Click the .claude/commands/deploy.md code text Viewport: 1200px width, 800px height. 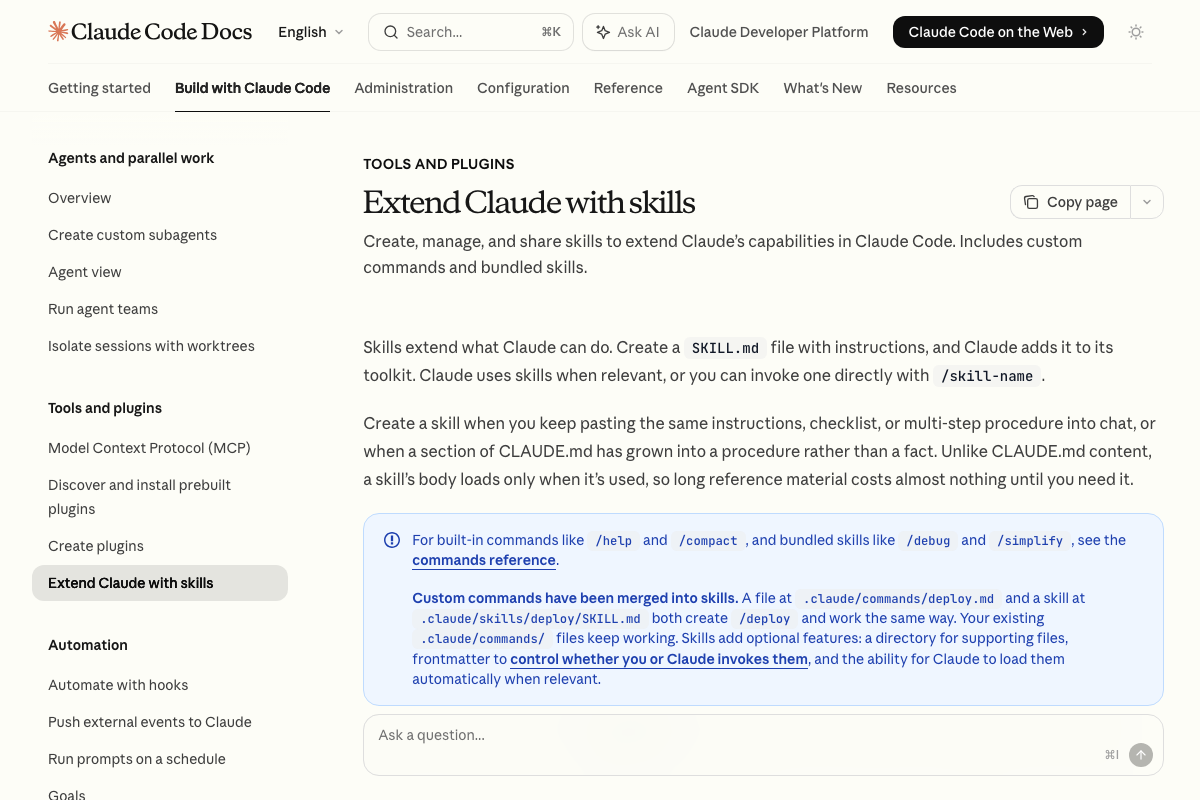[898, 599]
